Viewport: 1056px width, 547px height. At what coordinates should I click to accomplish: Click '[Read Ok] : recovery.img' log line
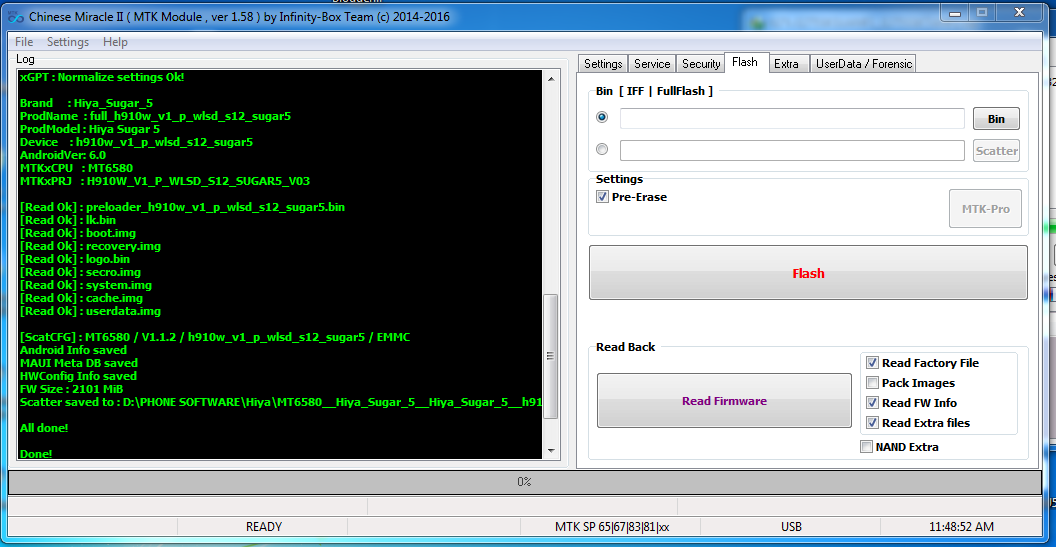click(x=90, y=246)
